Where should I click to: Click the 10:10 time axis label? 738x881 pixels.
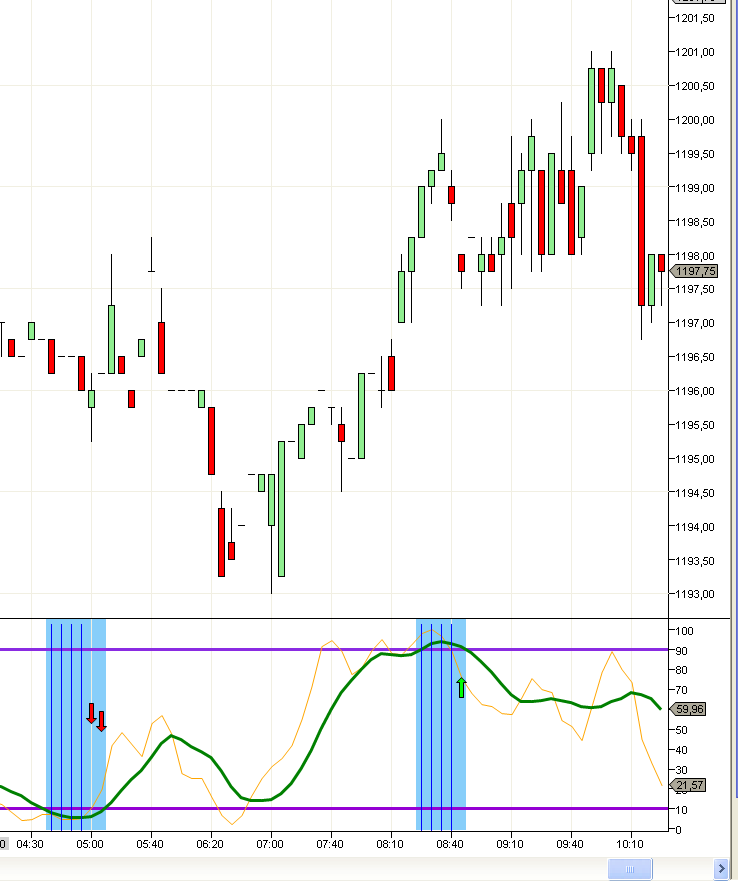point(630,844)
